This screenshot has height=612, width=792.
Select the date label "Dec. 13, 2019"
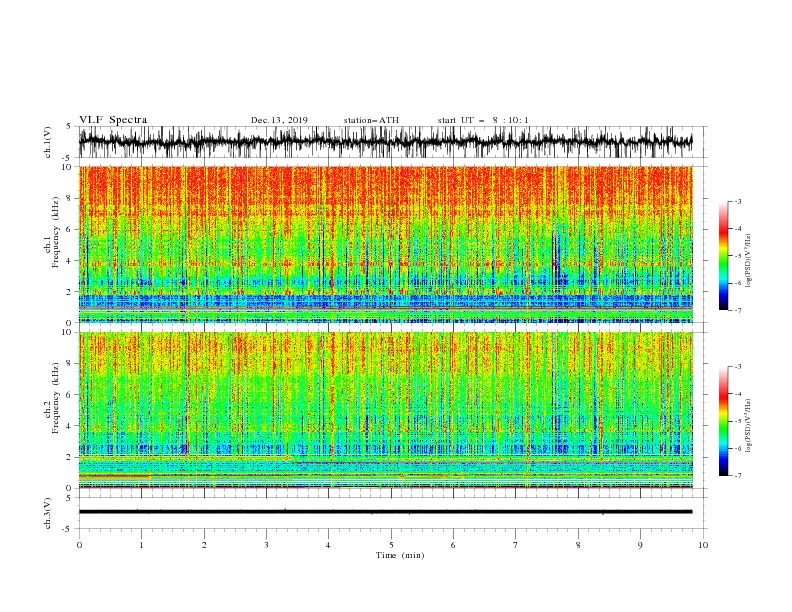pyautogui.click(x=279, y=120)
